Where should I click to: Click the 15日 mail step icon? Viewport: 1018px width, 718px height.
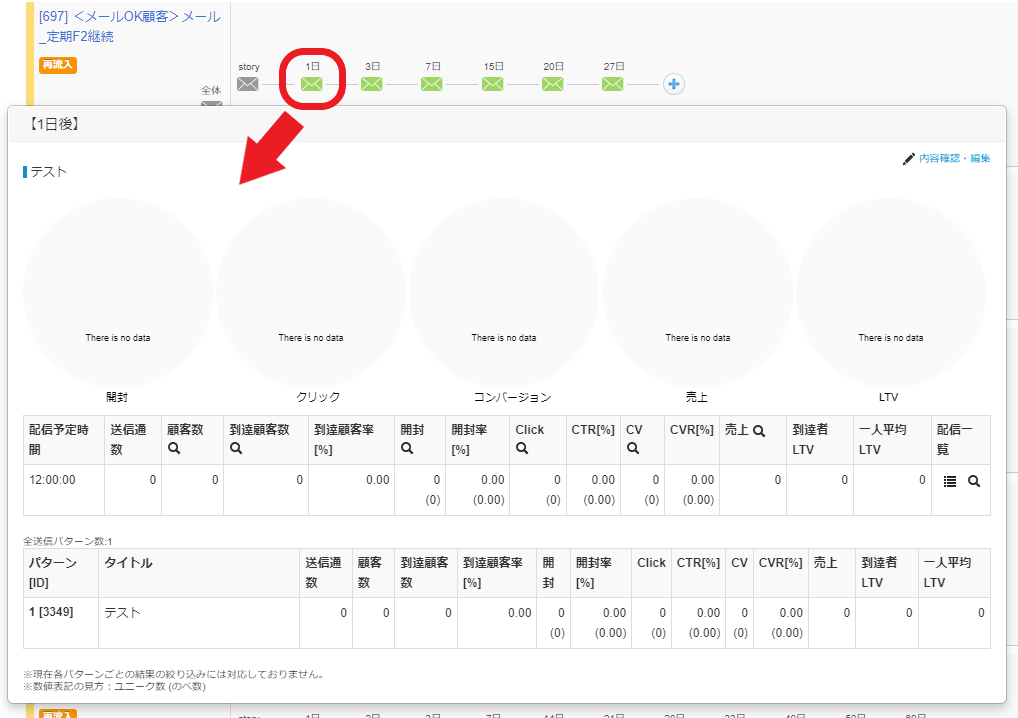pos(493,84)
